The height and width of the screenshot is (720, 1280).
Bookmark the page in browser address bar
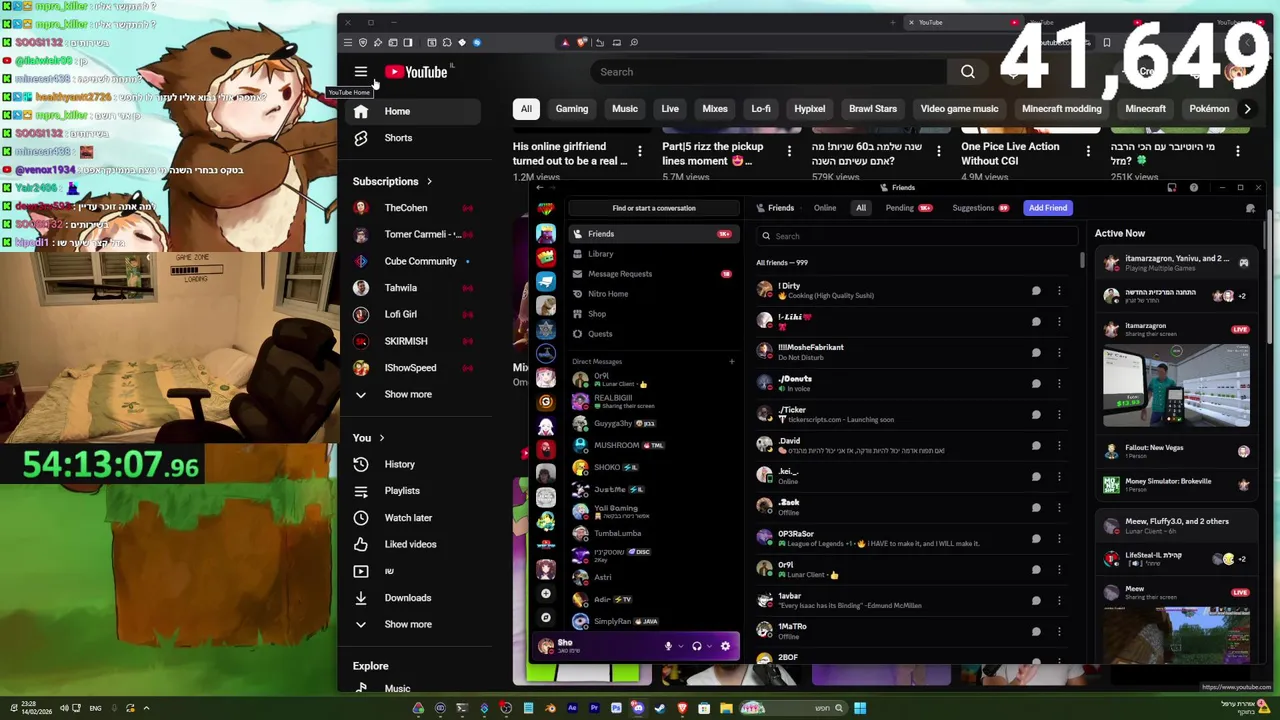[1106, 43]
